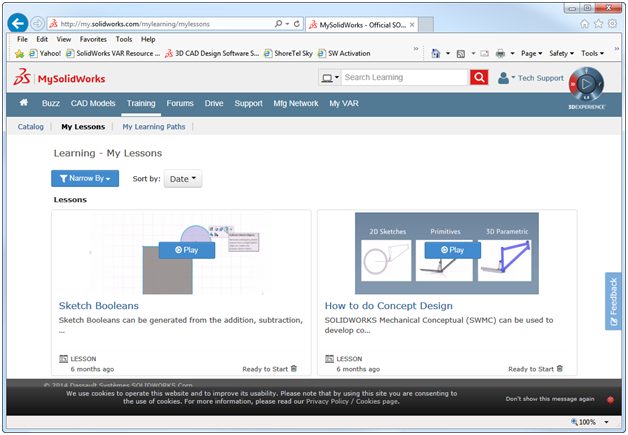Open the 3D CAD Design Software bookmark
The image size is (628, 435).
pos(212,53)
